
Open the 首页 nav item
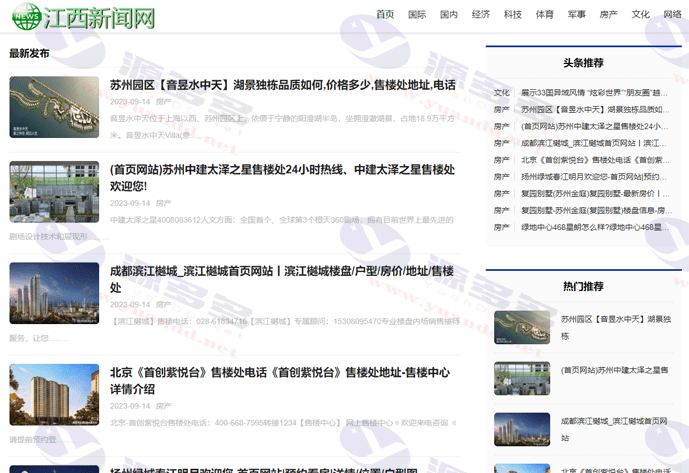(385, 15)
